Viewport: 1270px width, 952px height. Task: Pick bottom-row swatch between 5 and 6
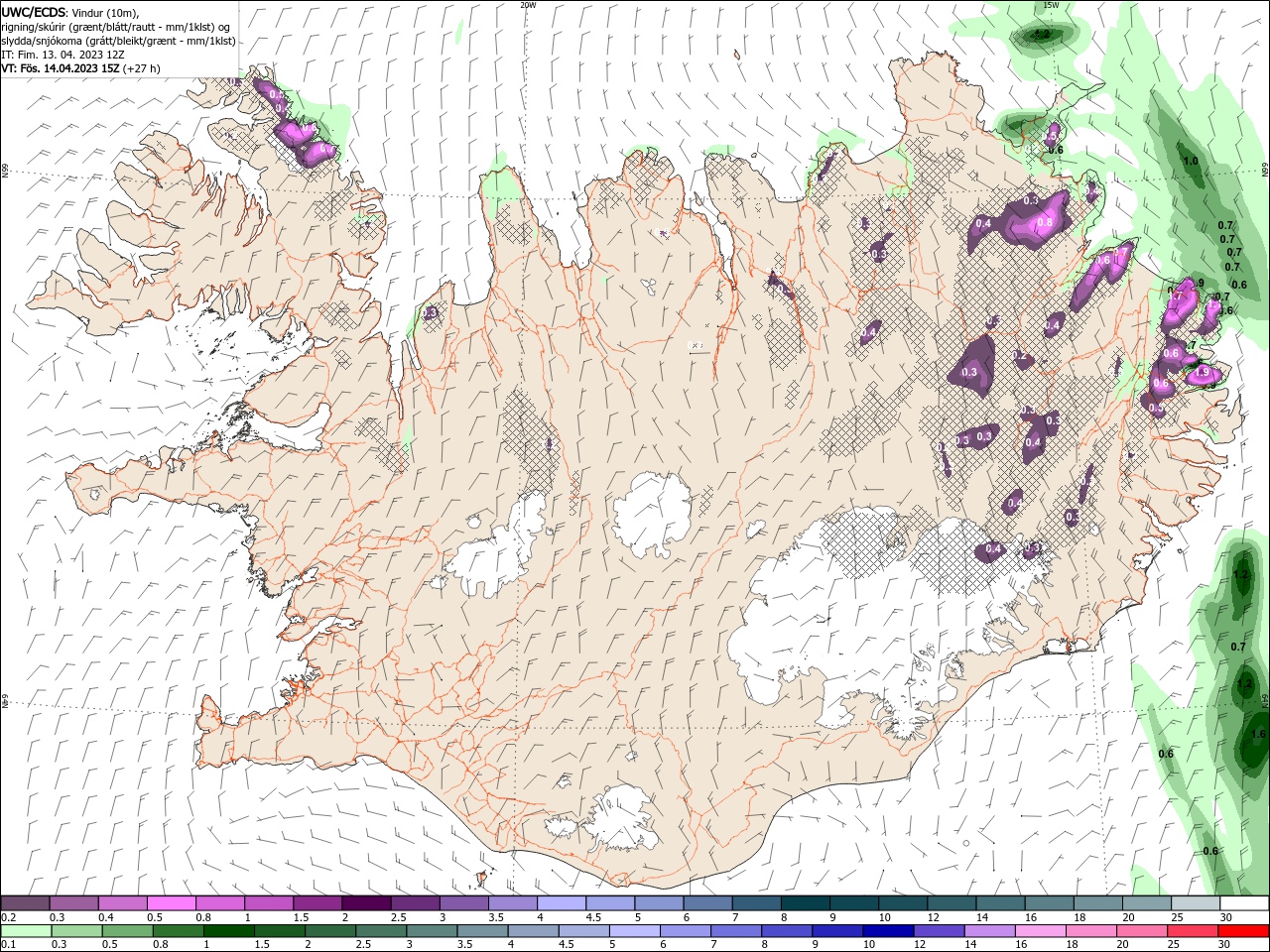click(x=633, y=930)
